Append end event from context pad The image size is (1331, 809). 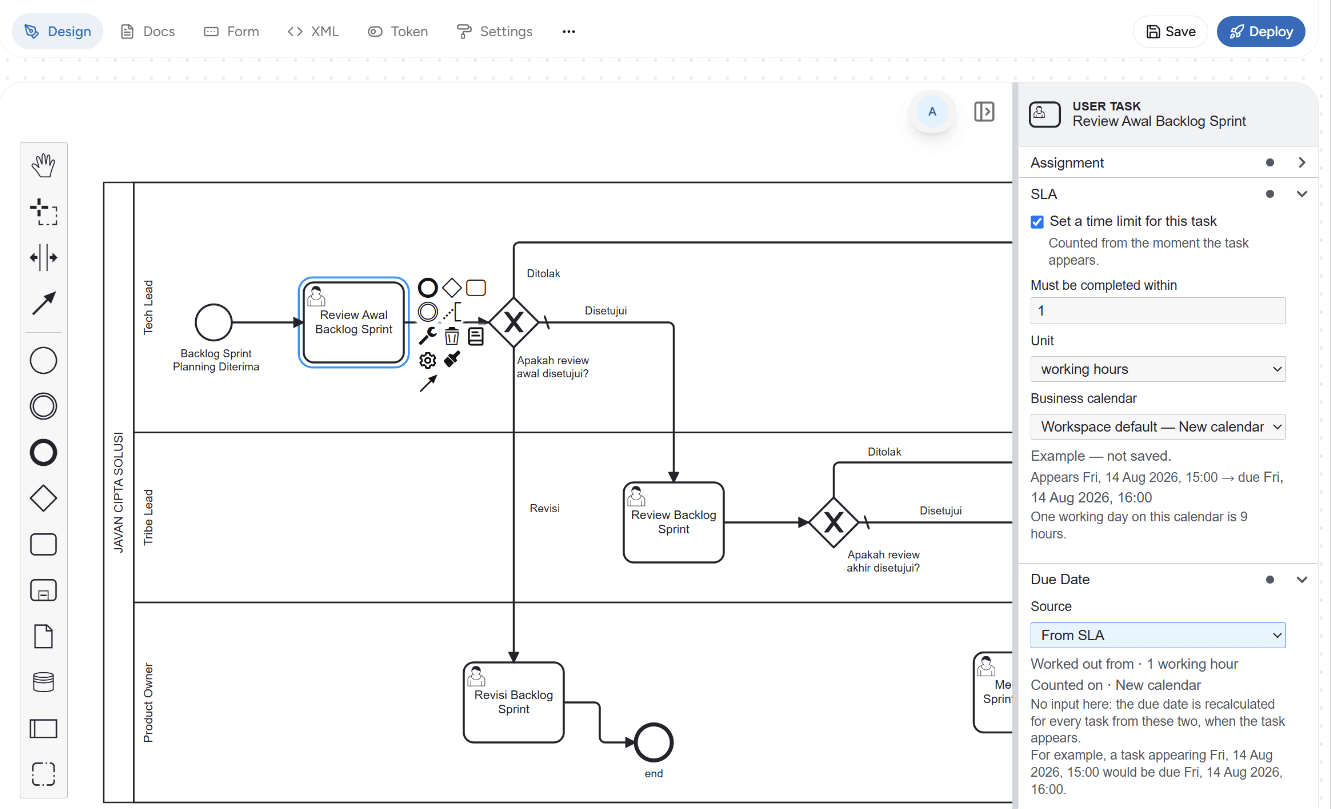[x=428, y=288]
